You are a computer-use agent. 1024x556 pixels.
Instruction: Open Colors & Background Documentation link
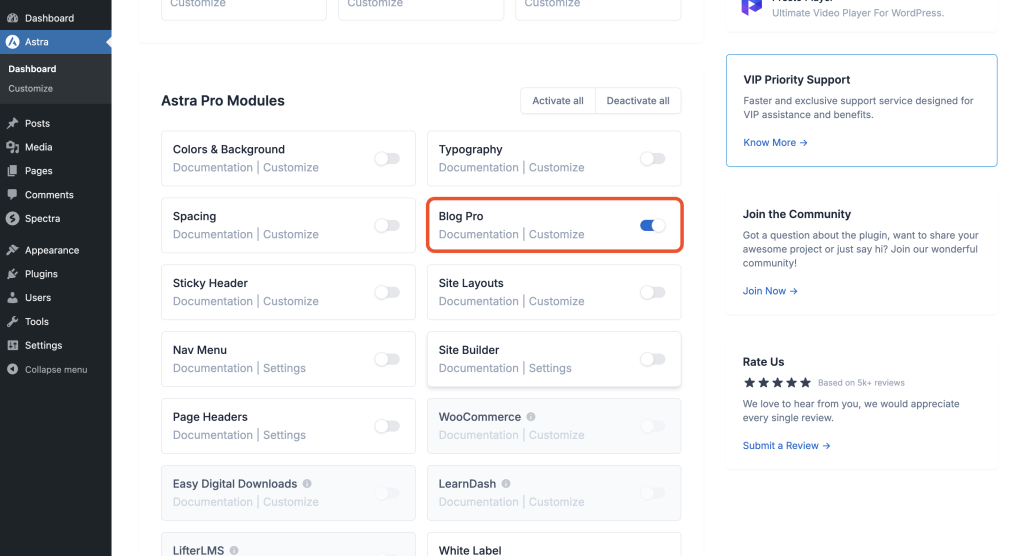[x=212, y=168]
